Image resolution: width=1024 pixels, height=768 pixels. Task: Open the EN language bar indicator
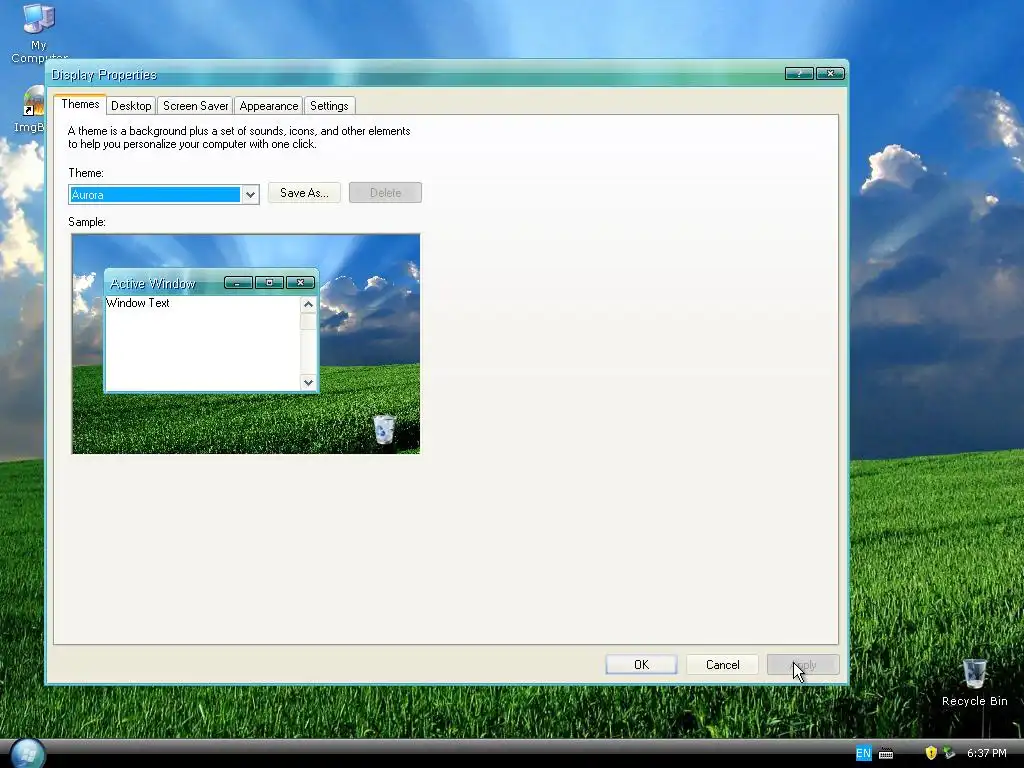[x=863, y=753]
